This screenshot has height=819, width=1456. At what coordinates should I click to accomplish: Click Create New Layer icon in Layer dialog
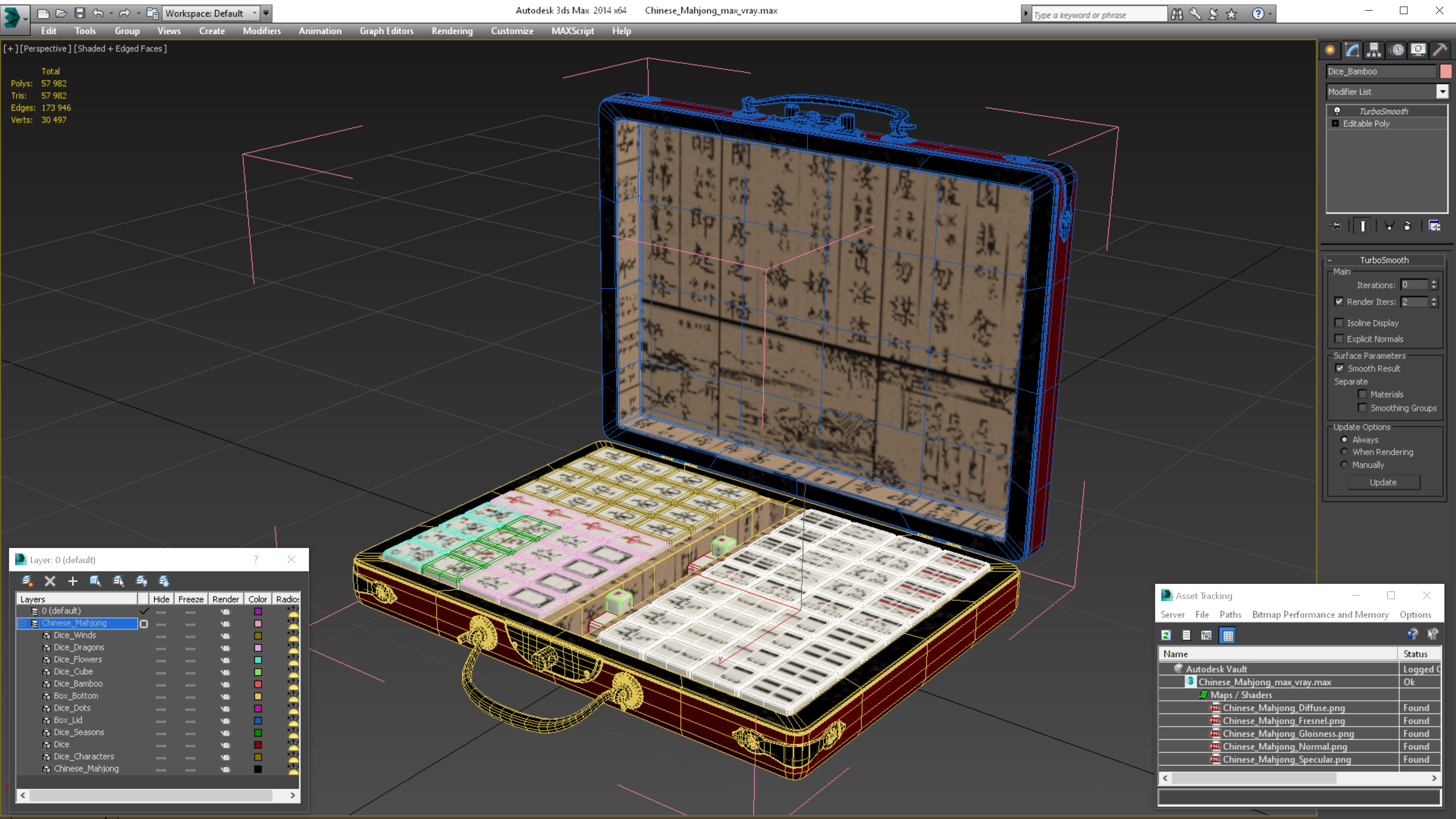27,581
